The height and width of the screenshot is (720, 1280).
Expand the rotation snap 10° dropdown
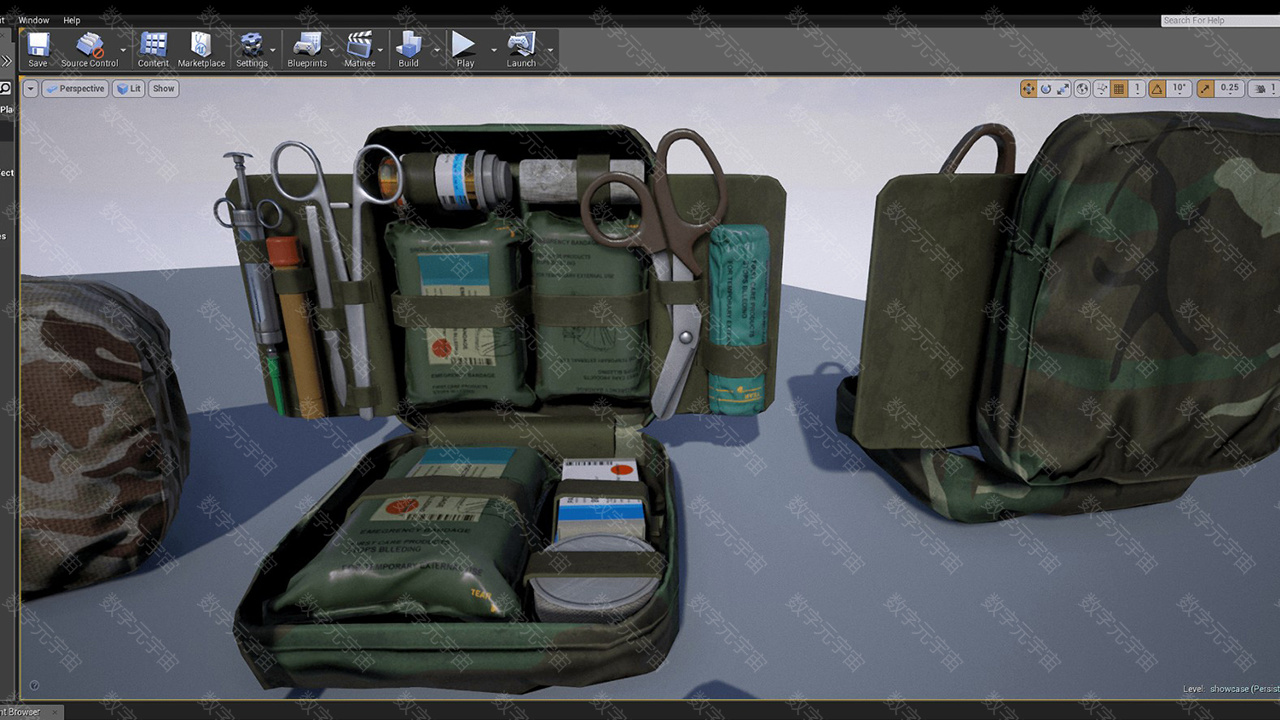(x=1179, y=89)
